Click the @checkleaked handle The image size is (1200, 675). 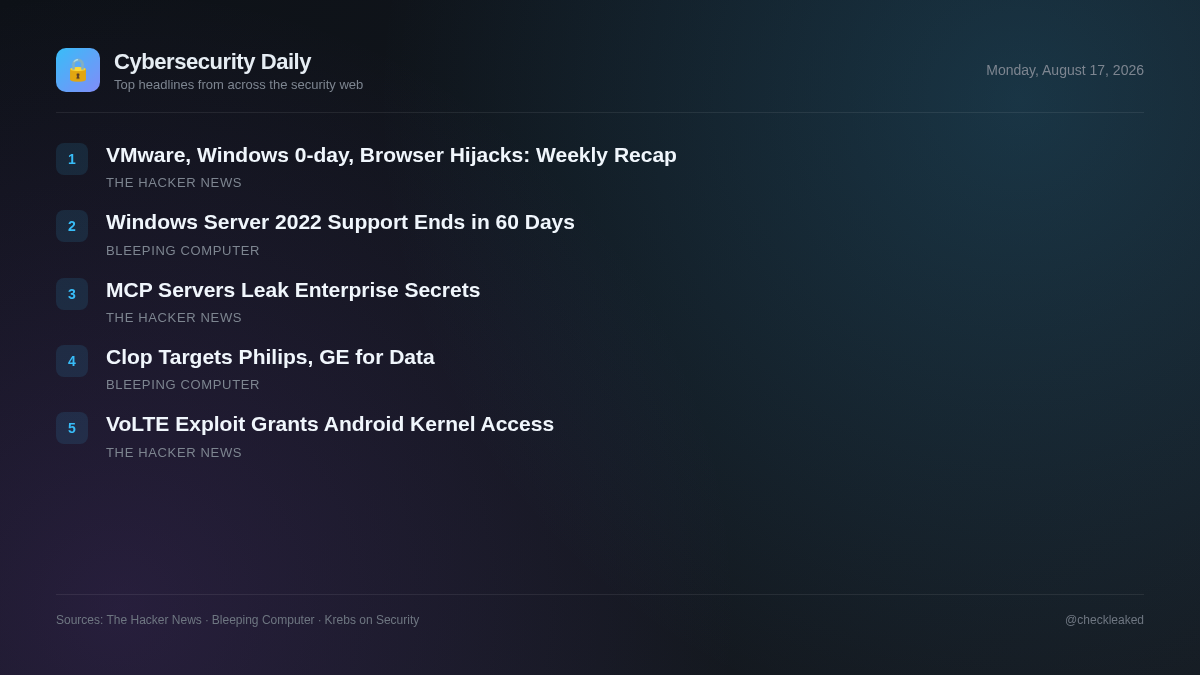[1104, 620]
